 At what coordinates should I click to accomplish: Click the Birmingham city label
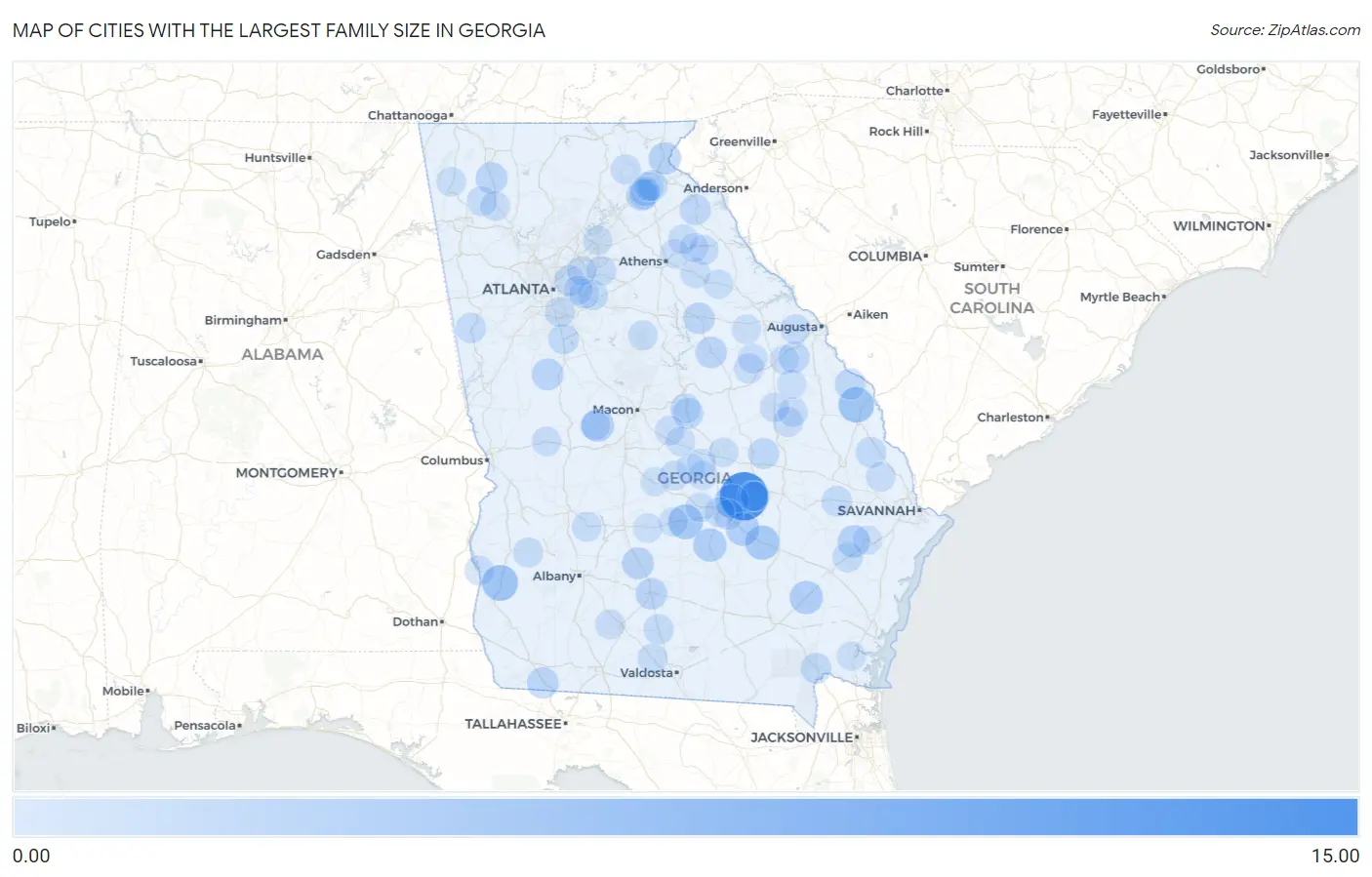[x=243, y=320]
